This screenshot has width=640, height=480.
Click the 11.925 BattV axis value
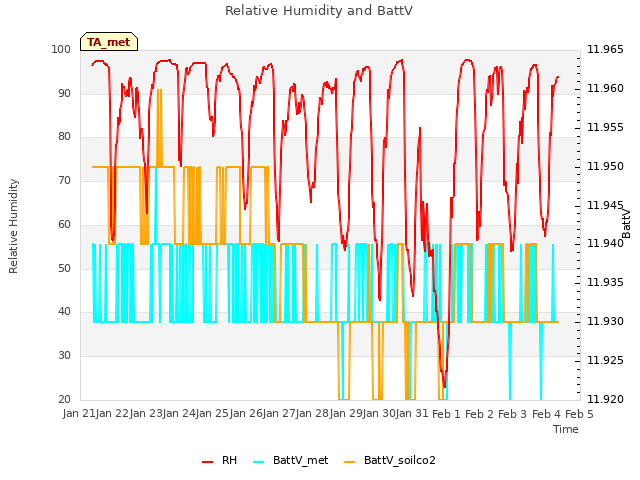click(x=605, y=360)
